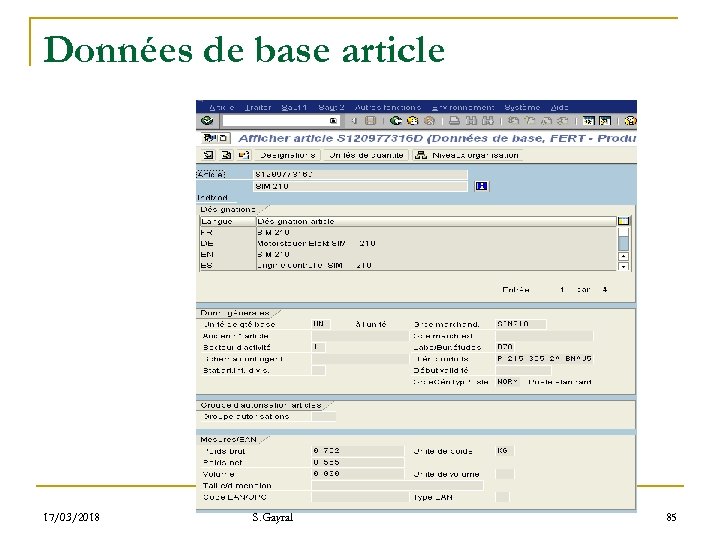The image size is (720, 540).
Task: Click the Ancien n° article field
Action: click(360, 336)
